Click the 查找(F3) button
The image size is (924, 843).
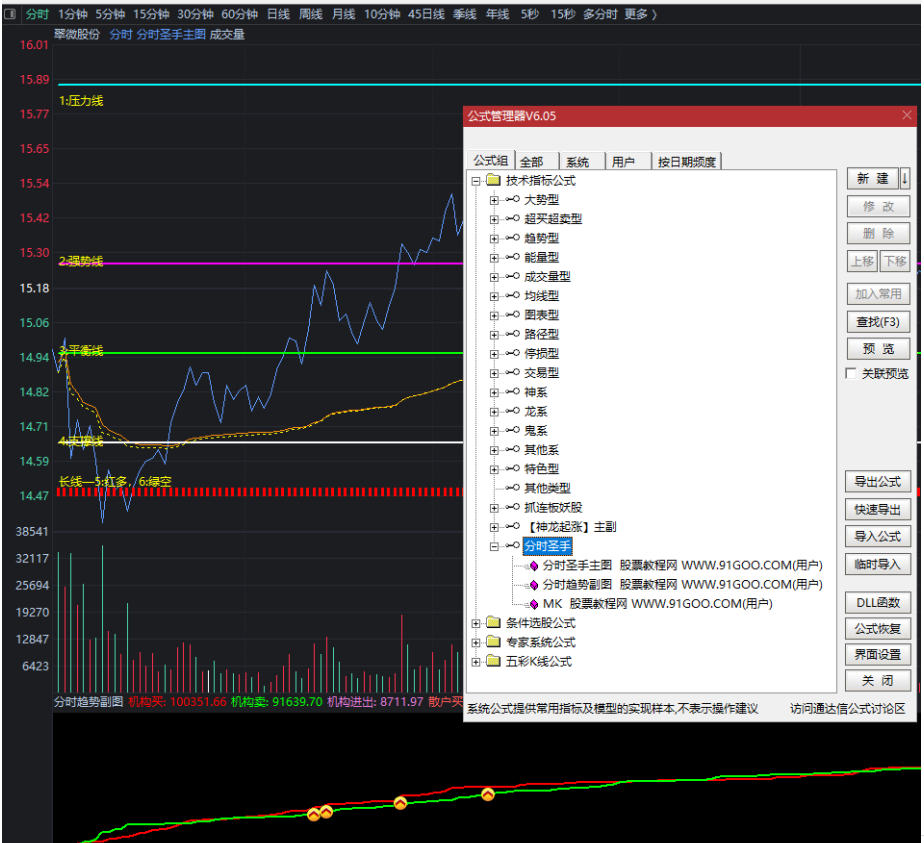[x=877, y=322]
